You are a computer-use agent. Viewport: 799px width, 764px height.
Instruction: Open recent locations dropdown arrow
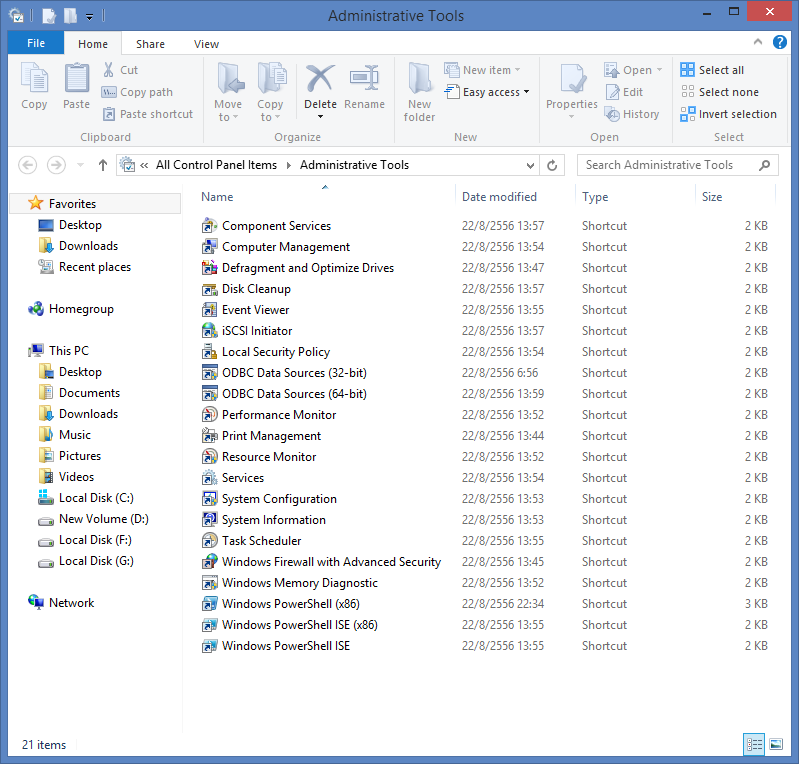click(x=80, y=165)
